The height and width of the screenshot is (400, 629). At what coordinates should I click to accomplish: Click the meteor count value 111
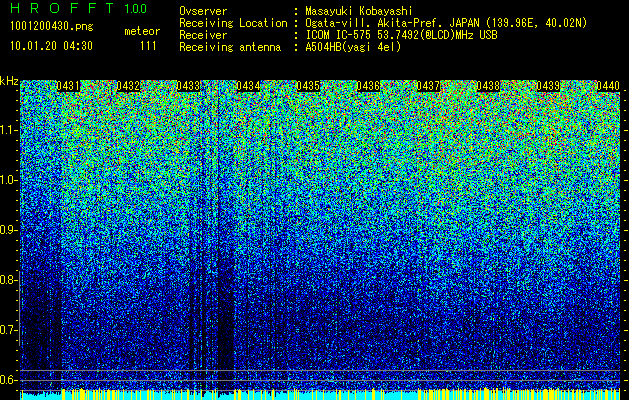point(148,46)
